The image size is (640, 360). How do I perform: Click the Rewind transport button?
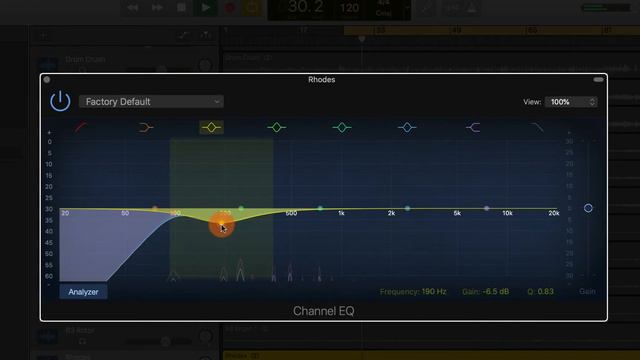133,7
